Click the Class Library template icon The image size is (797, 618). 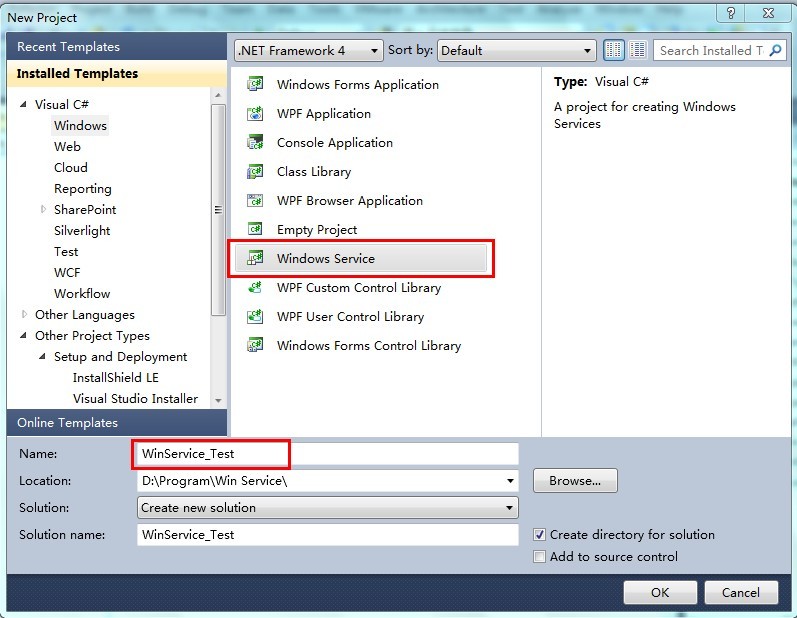tap(255, 171)
